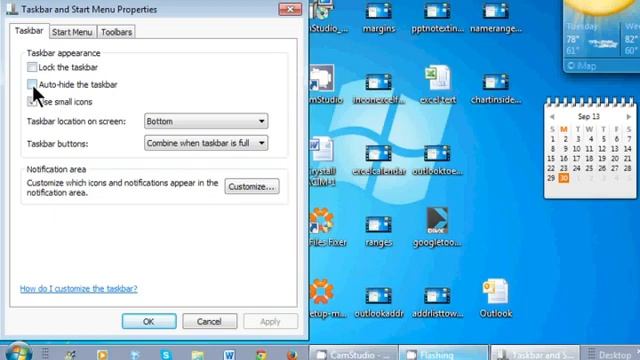Viewport: 640px width, 360px height.
Task: Open the Taskbar buttons combo box
Action: pos(206,143)
